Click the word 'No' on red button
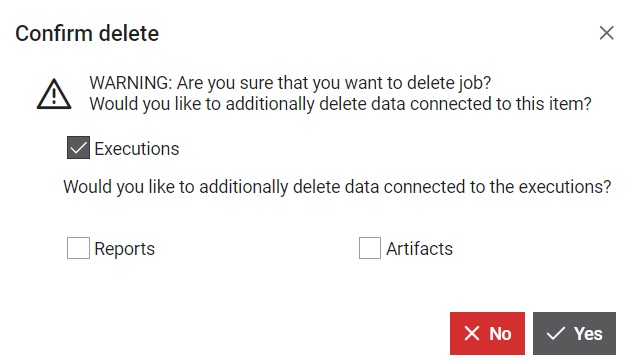The image size is (638, 362). tap(500, 334)
